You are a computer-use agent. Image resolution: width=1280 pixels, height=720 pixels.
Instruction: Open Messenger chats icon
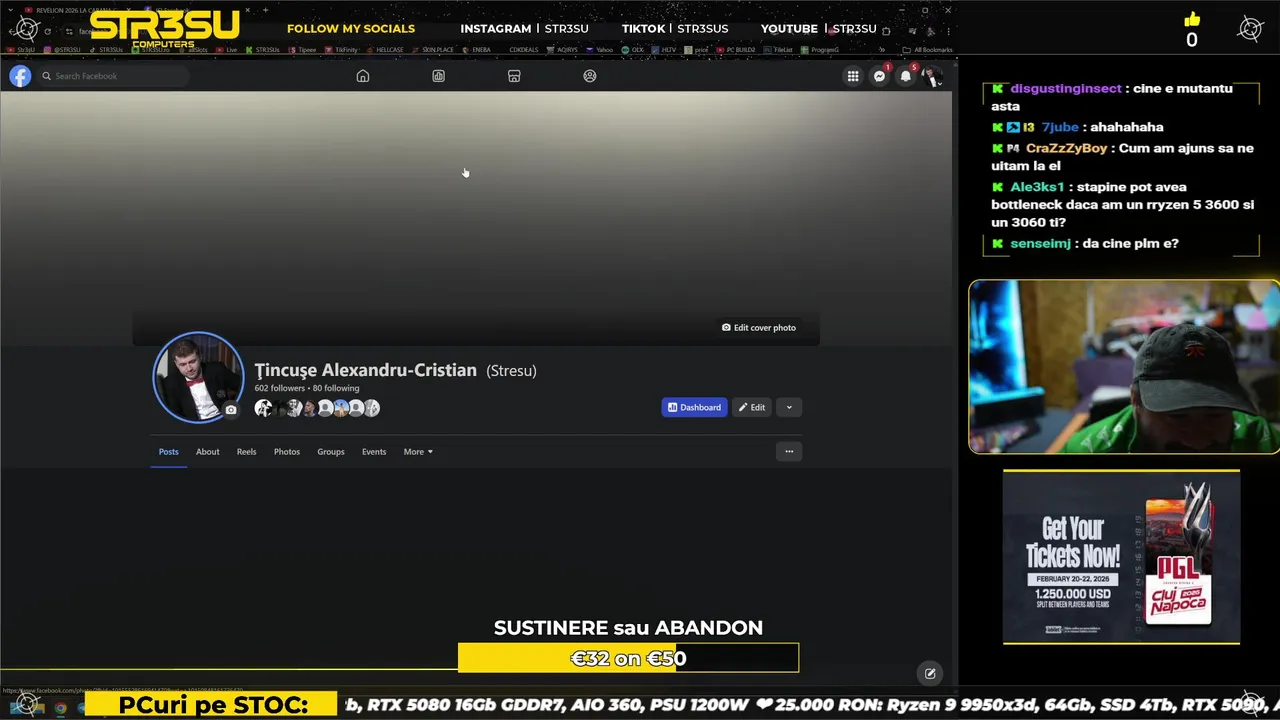click(x=879, y=76)
